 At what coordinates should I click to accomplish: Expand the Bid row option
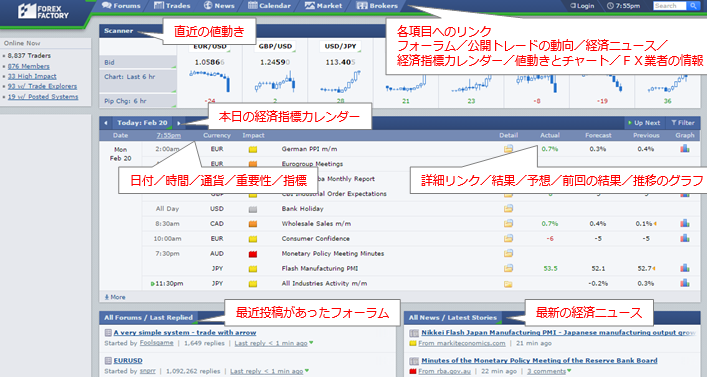click(138, 62)
